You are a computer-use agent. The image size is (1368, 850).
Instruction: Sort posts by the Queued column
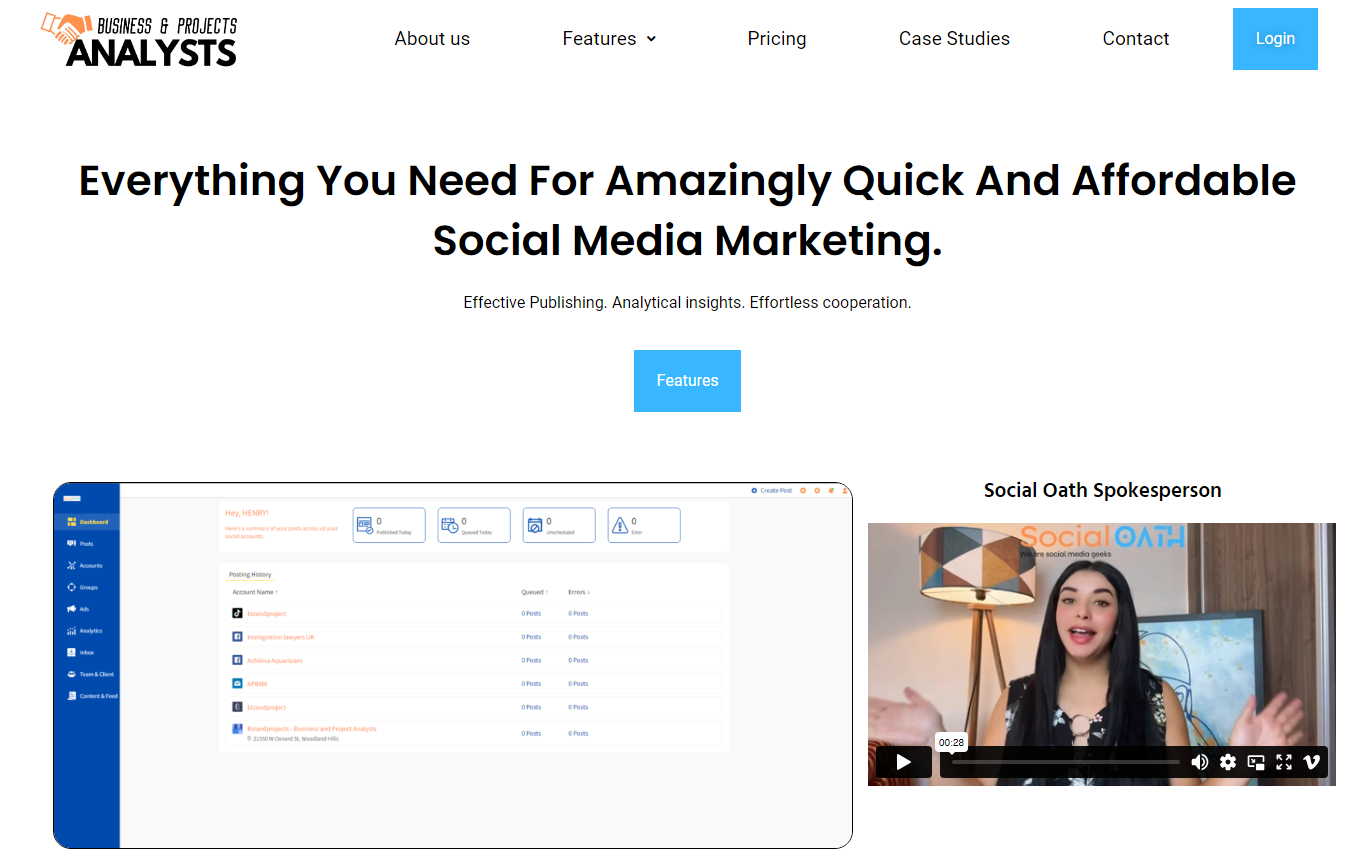click(x=532, y=591)
